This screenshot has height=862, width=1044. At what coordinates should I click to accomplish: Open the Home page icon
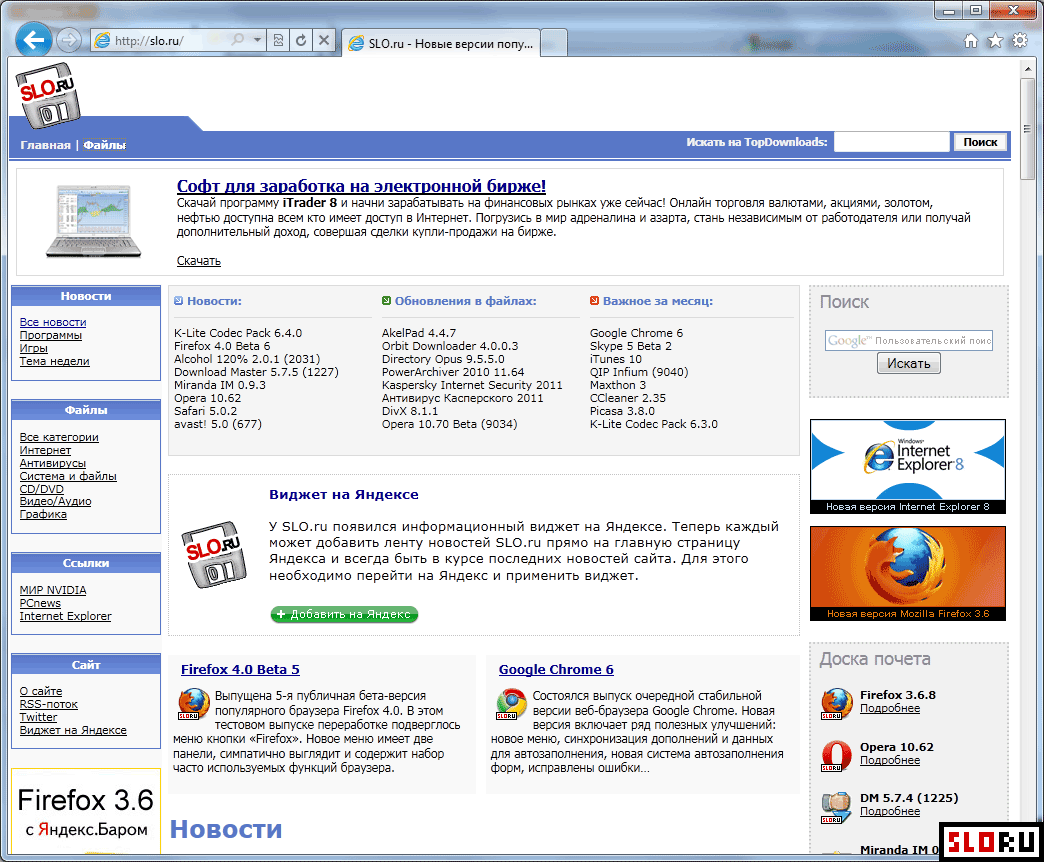[970, 41]
